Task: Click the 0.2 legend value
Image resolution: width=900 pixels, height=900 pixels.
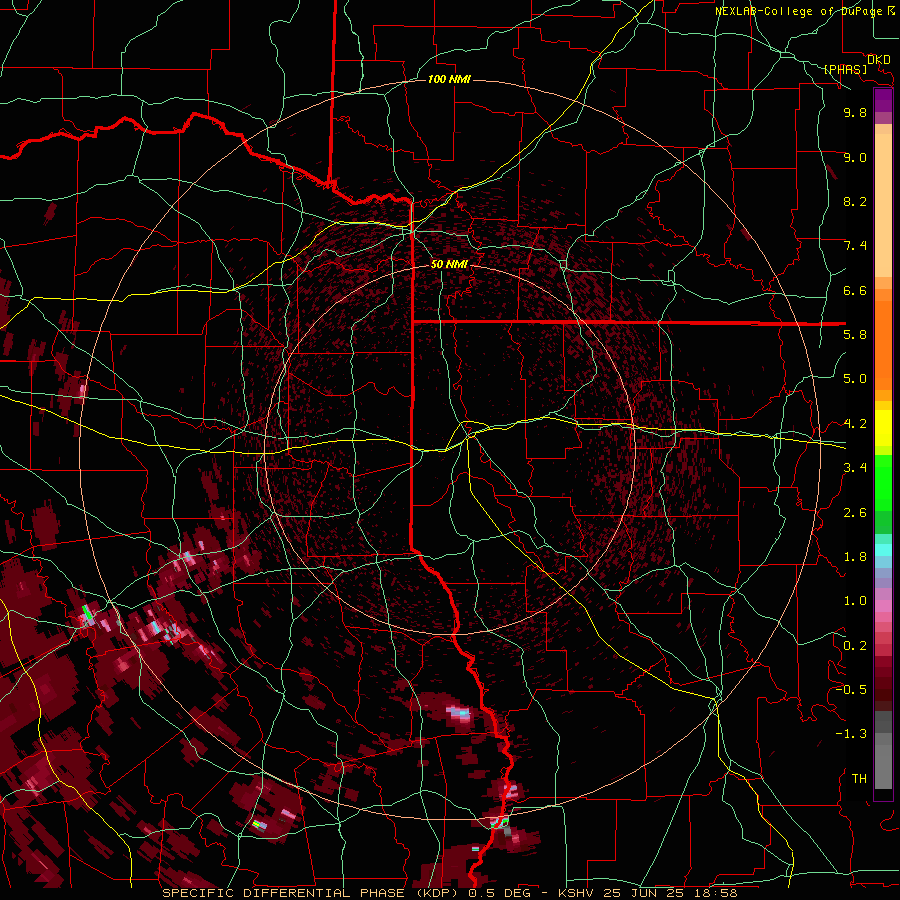Action: point(855,646)
